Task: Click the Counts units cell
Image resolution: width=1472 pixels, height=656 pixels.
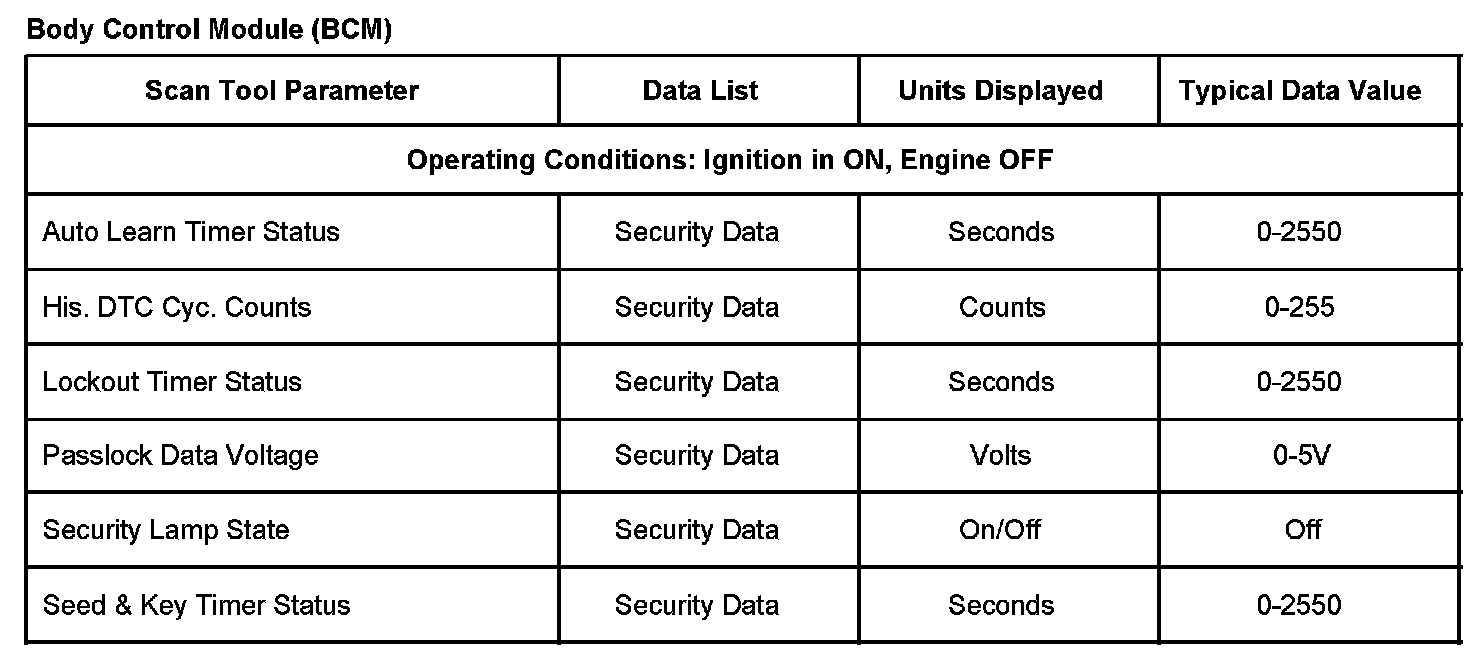Action: click(1002, 307)
